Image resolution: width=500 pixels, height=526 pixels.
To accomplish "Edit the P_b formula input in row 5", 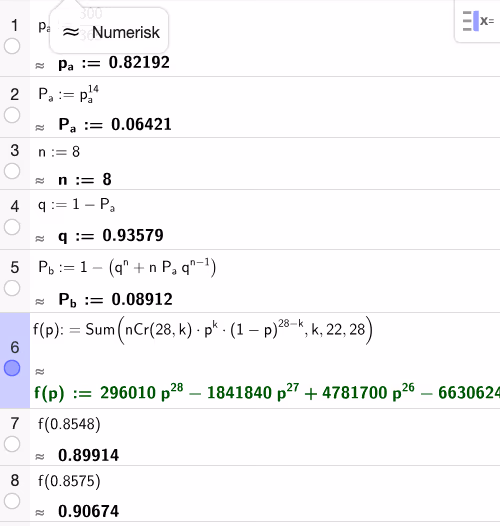I will (x=127, y=267).
